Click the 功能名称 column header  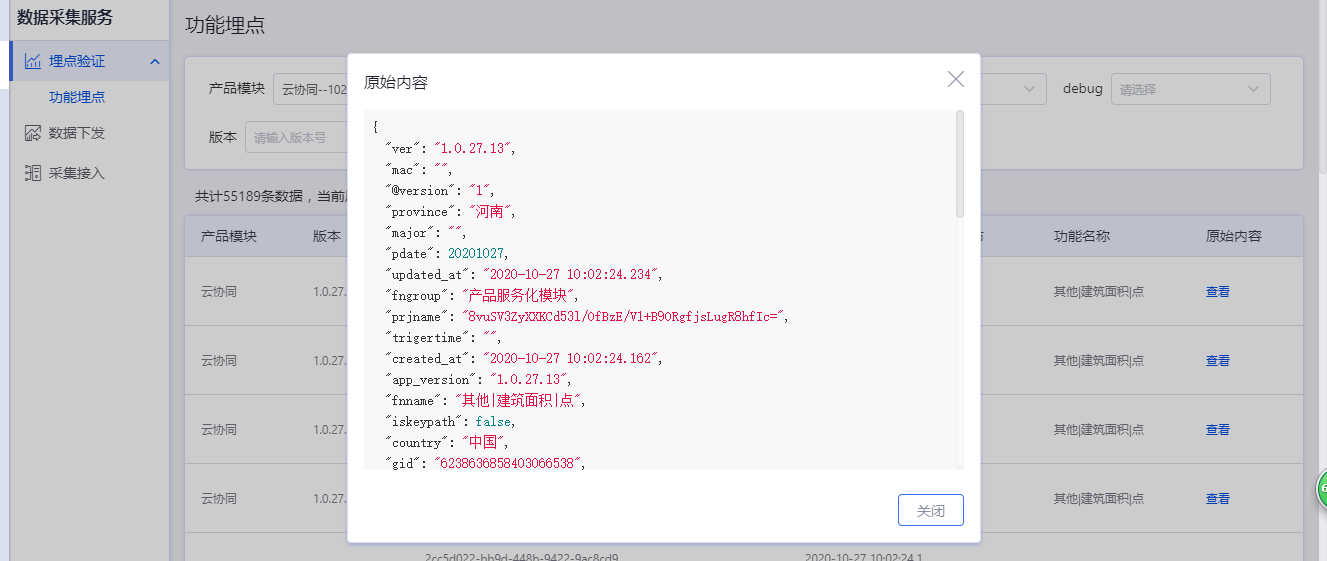click(x=1081, y=237)
